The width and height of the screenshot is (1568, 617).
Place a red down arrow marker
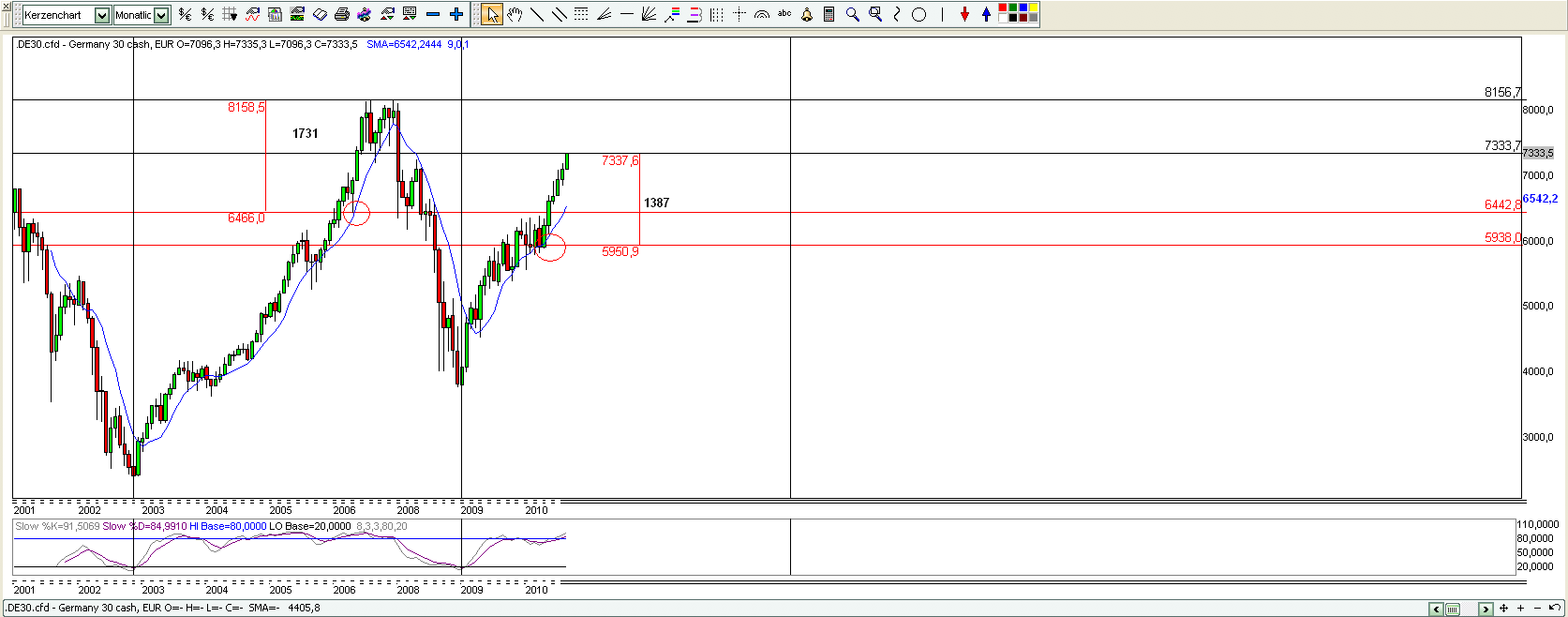point(964,14)
